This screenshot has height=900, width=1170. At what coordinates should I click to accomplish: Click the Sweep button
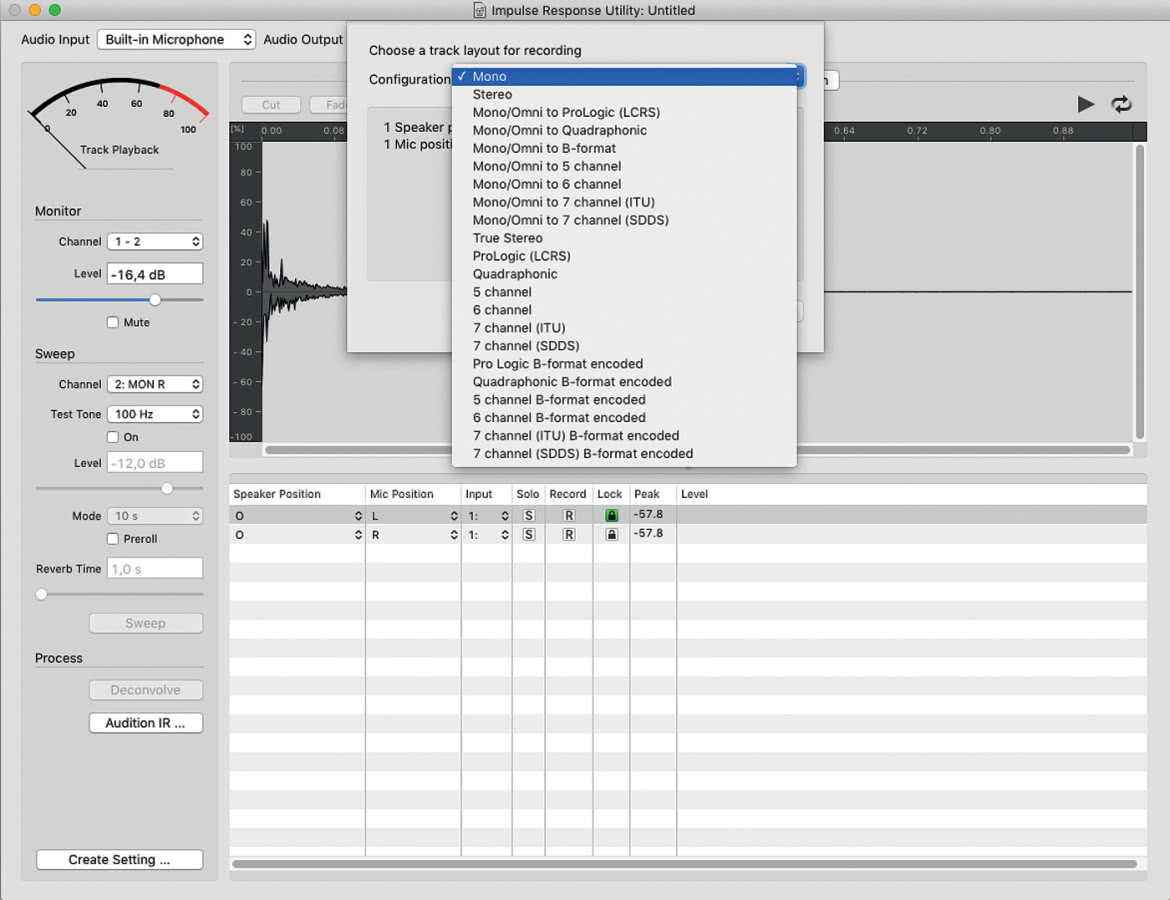[x=146, y=623]
